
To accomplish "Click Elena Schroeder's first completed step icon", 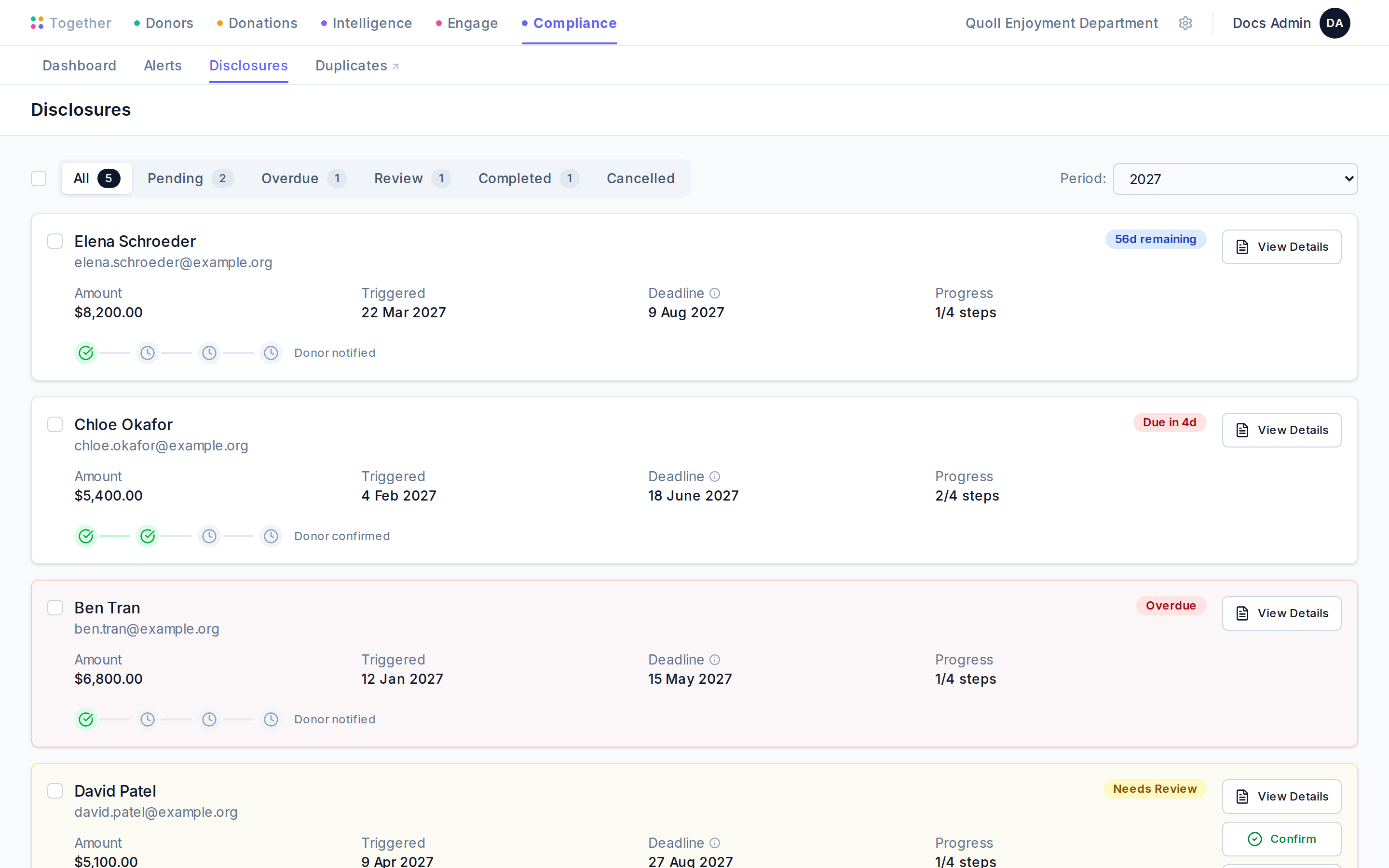I will (x=86, y=353).
